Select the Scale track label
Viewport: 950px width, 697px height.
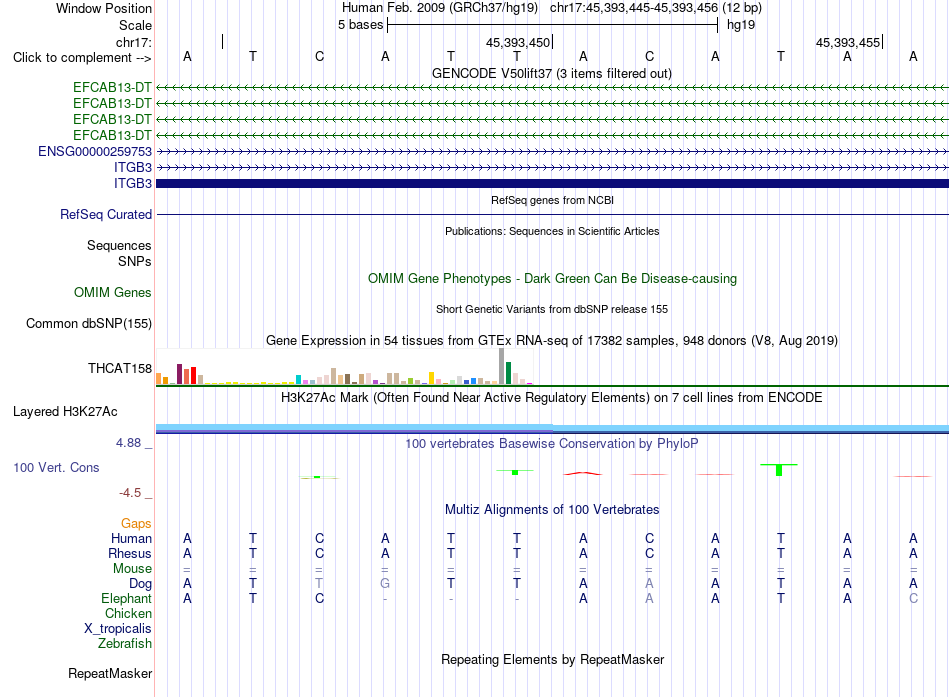click(135, 25)
